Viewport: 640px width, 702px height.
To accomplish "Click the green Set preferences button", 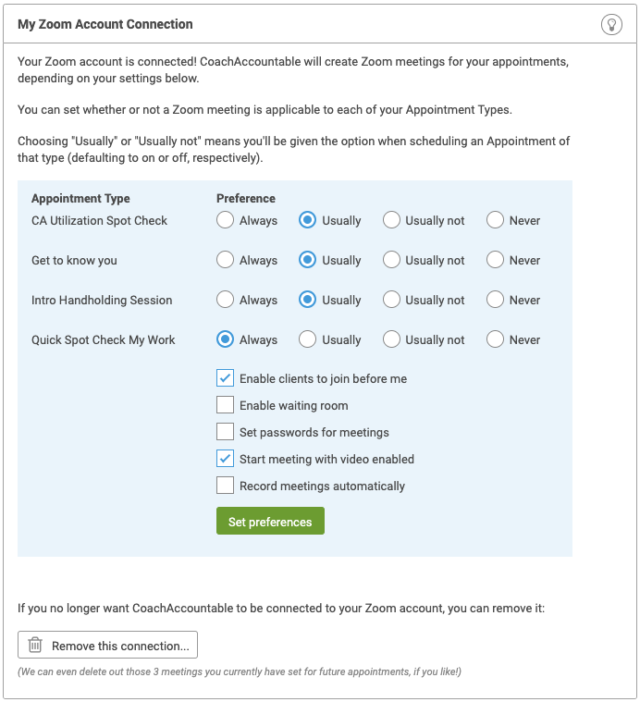I will click(x=270, y=521).
